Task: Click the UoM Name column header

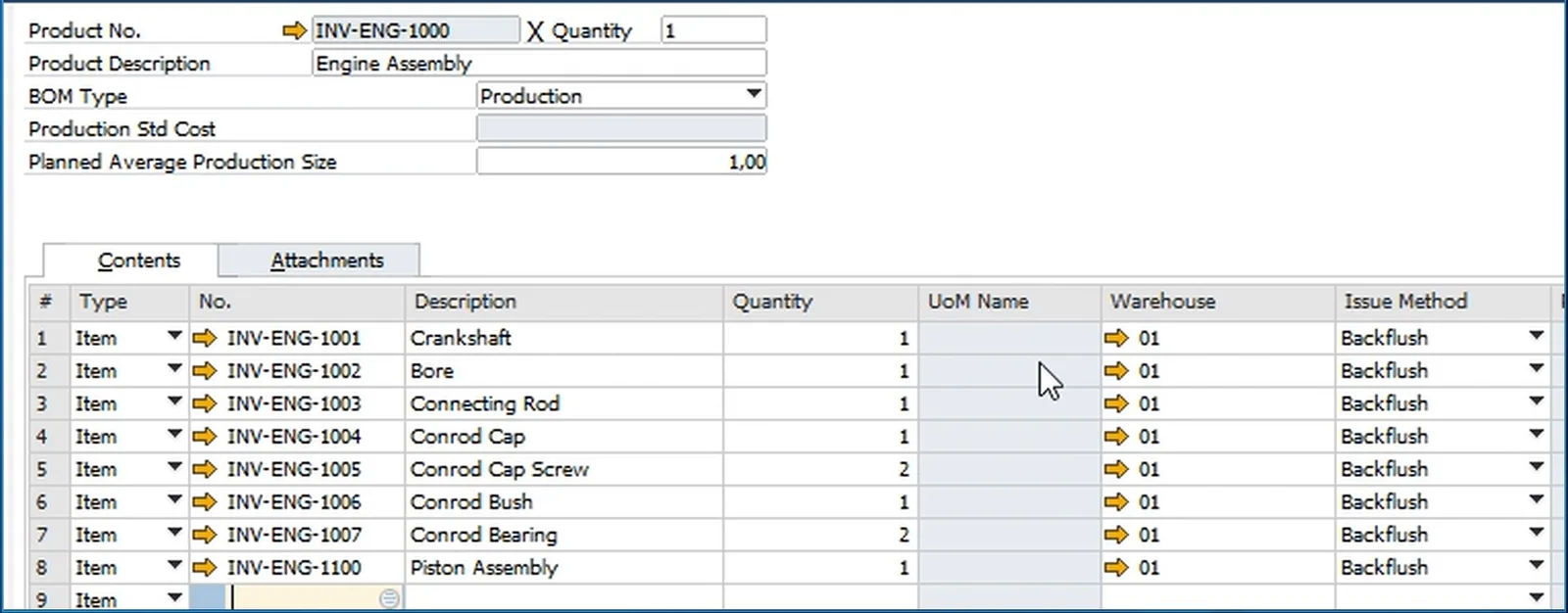Action: pos(1009,302)
